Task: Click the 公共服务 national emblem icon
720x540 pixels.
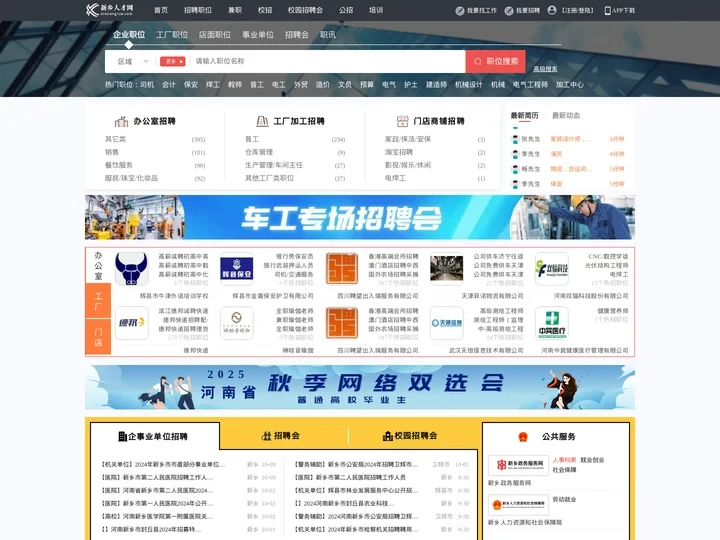Action: (523, 437)
